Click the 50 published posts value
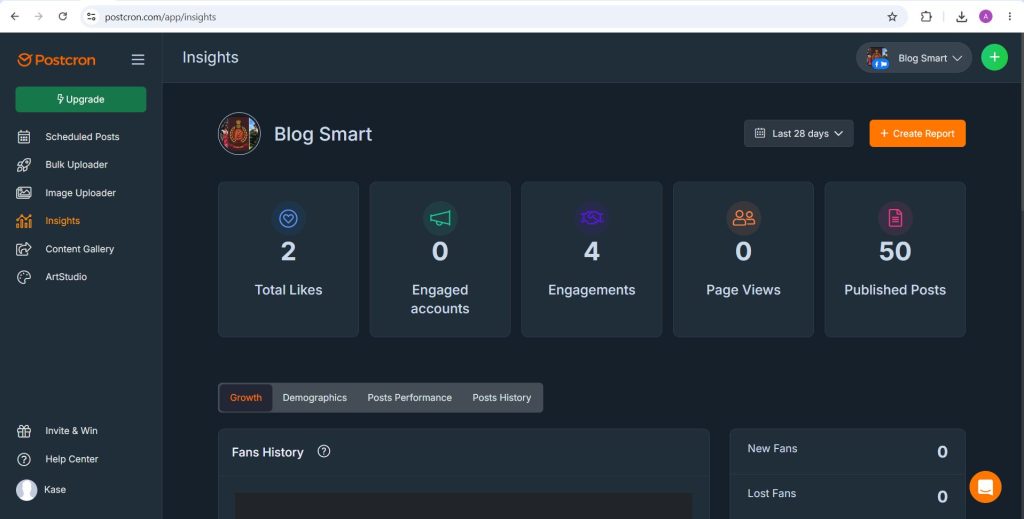This screenshot has width=1024, height=519. (x=895, y=251)
